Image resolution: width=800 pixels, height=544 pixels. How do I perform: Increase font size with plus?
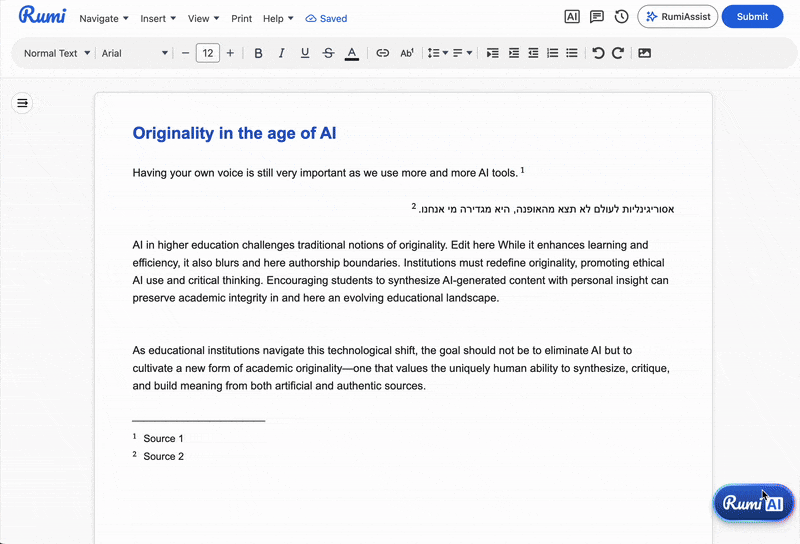pos(230,53)
